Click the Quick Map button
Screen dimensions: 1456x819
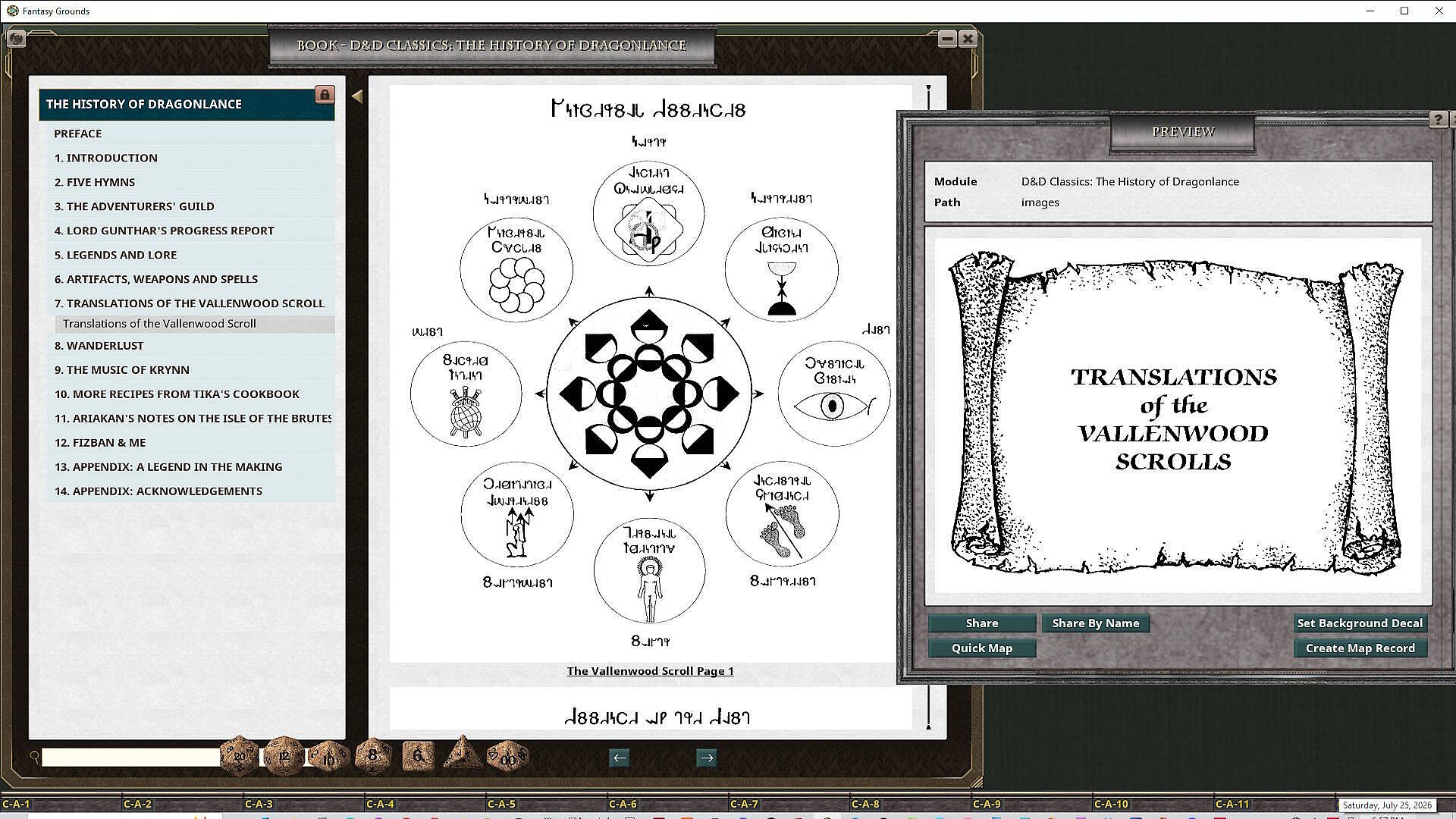coord(982,648)
